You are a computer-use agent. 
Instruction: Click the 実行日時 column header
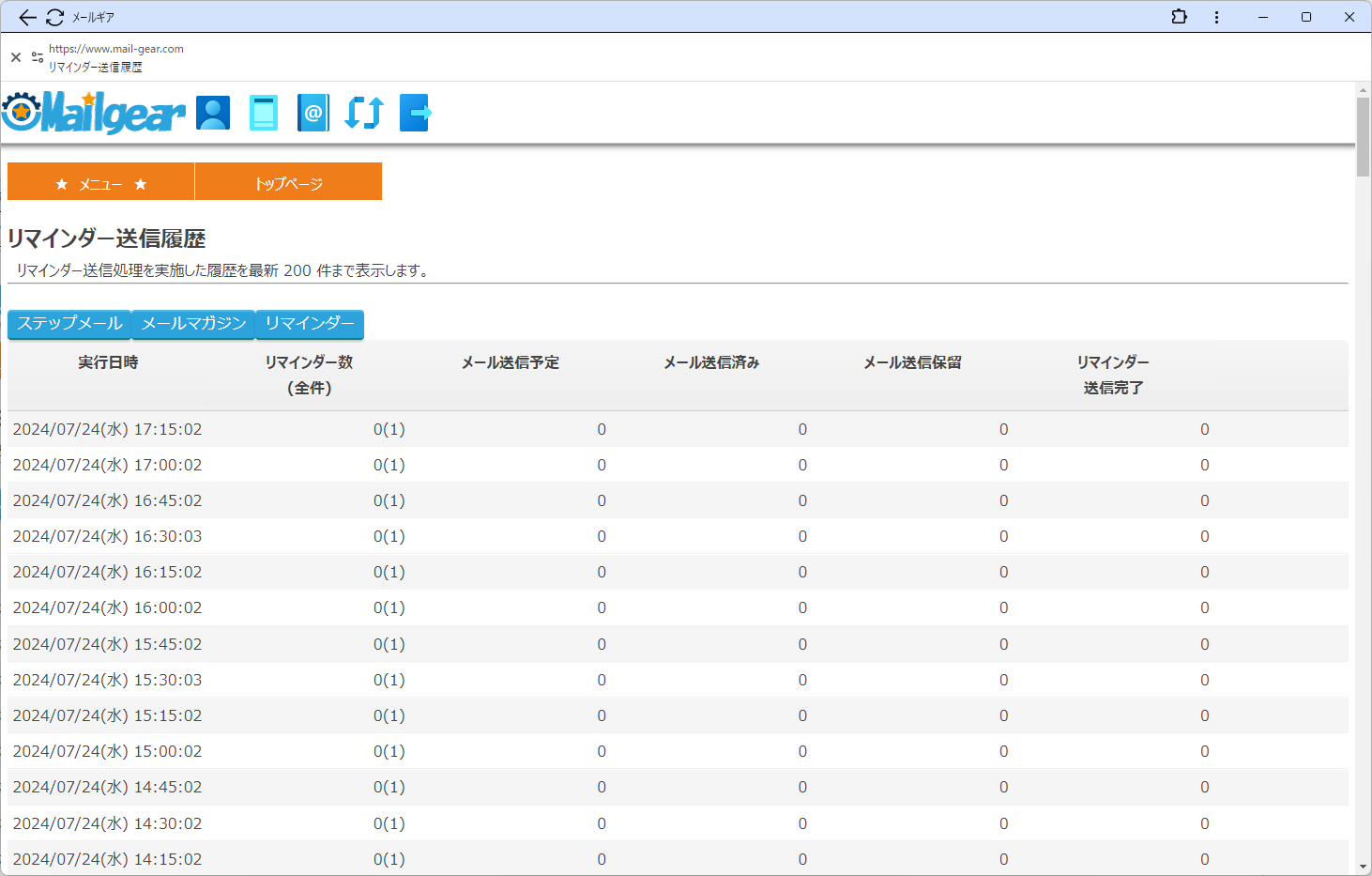click(108, 362)
